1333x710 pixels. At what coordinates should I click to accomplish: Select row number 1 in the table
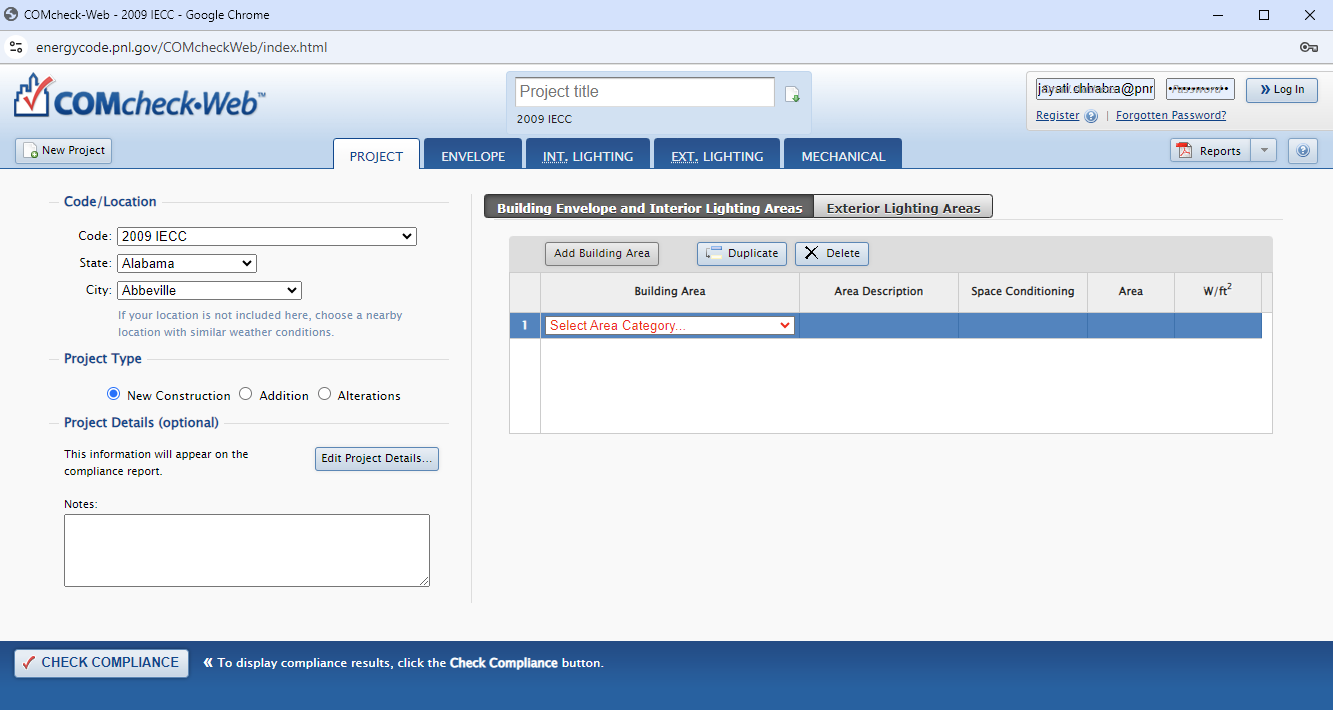pos(525,325)
